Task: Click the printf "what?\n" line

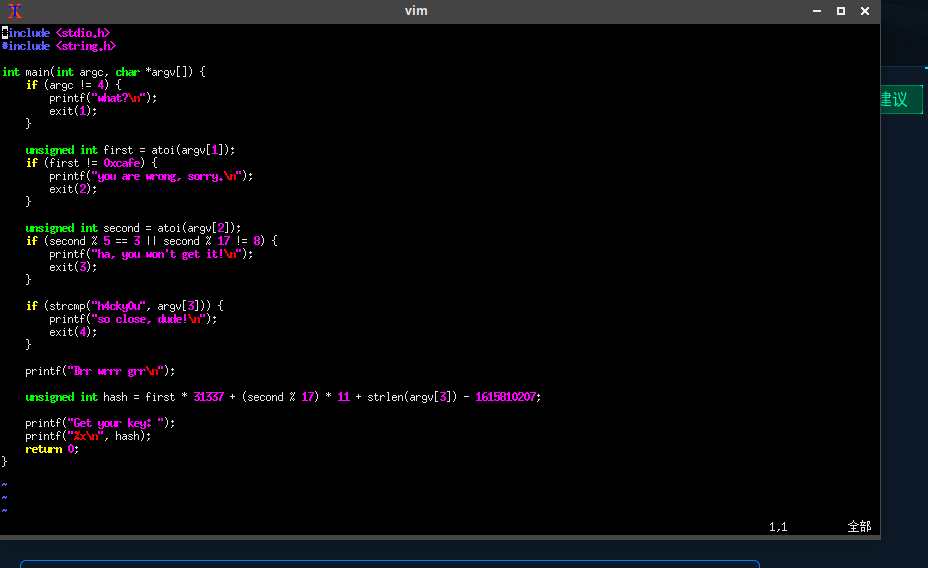Action: [103, 98]
